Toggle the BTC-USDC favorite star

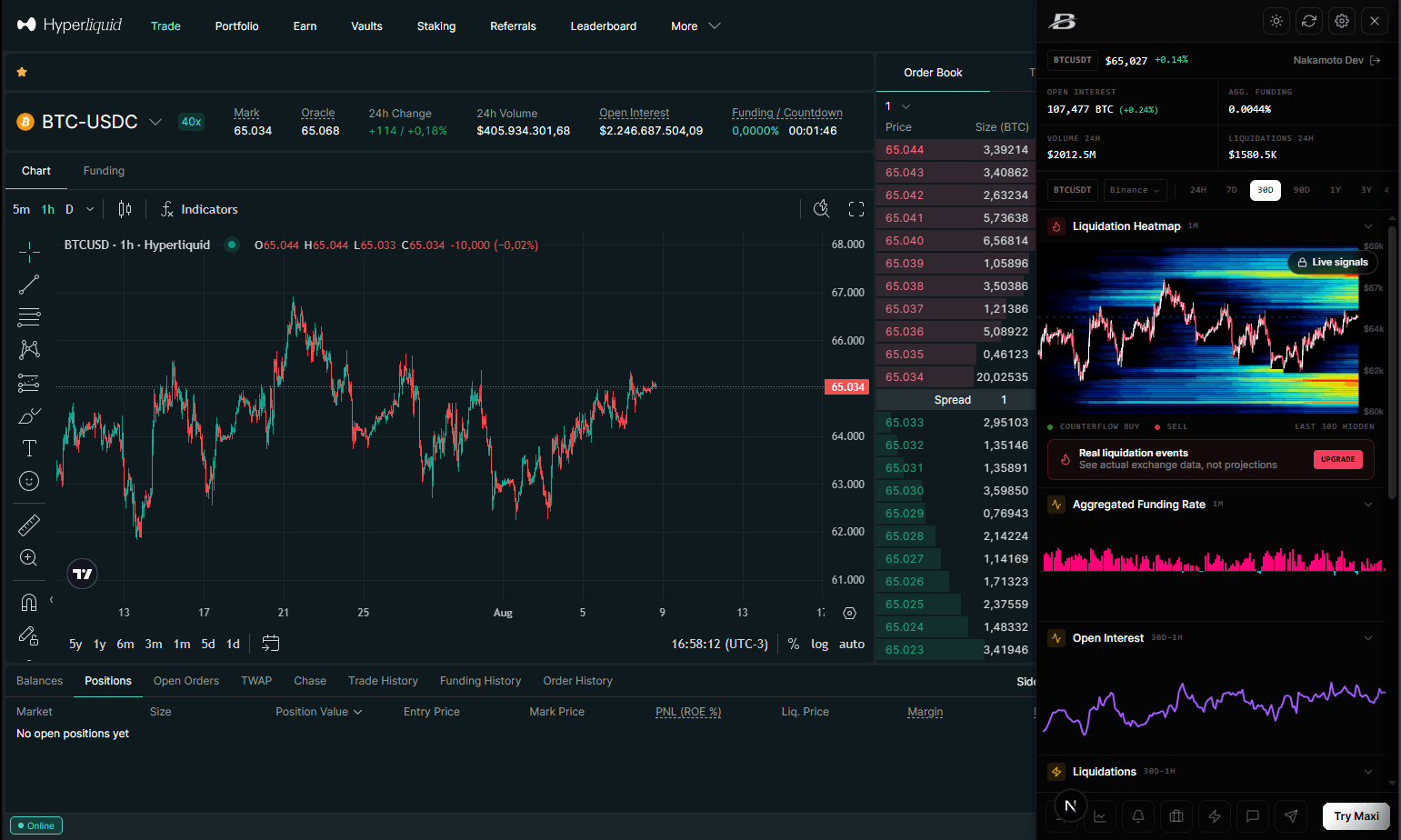tap(22, 72)
